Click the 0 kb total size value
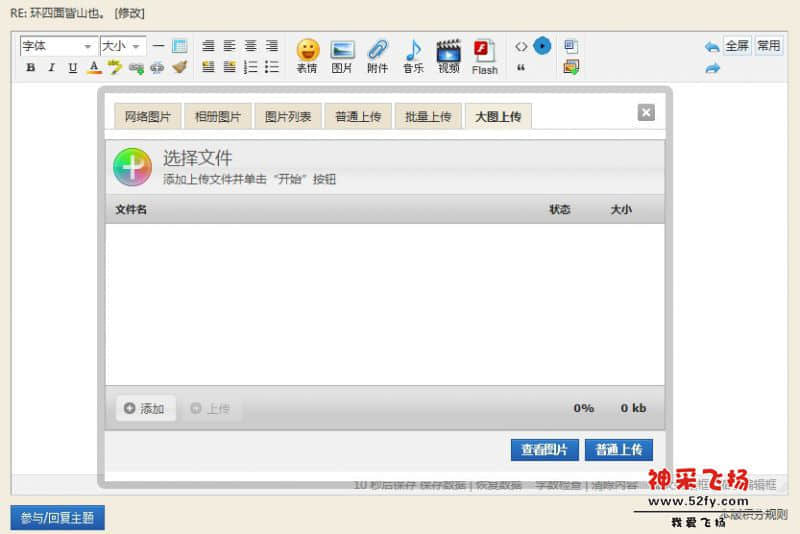This screenshot has width=800, height=534. pyautogui.click(x=633, y=408)
